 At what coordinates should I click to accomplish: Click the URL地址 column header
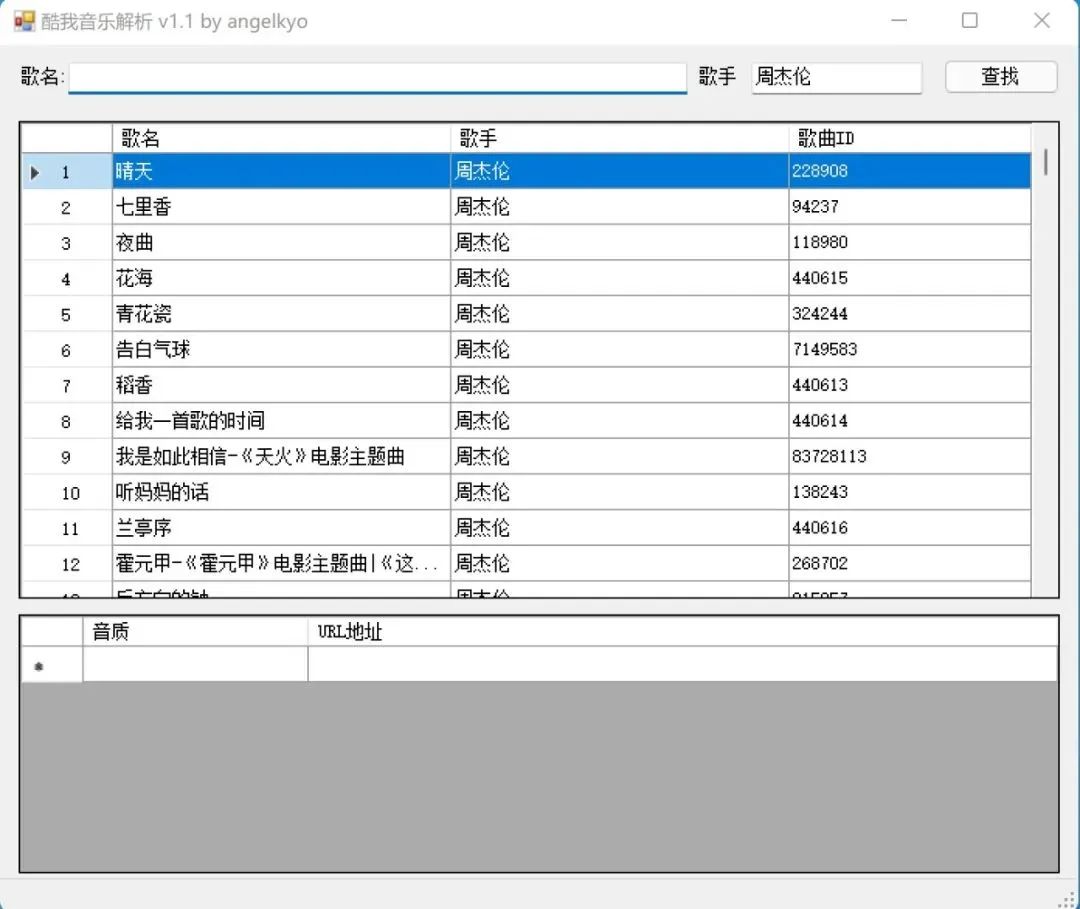(680, 632)
